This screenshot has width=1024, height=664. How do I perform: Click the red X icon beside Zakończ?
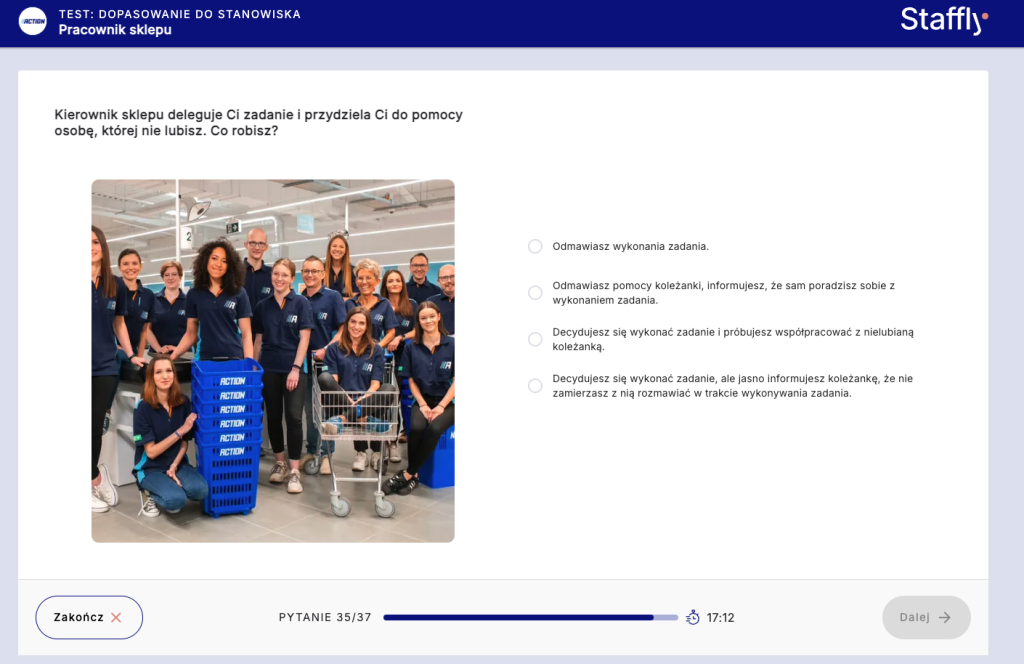(116, 618)
